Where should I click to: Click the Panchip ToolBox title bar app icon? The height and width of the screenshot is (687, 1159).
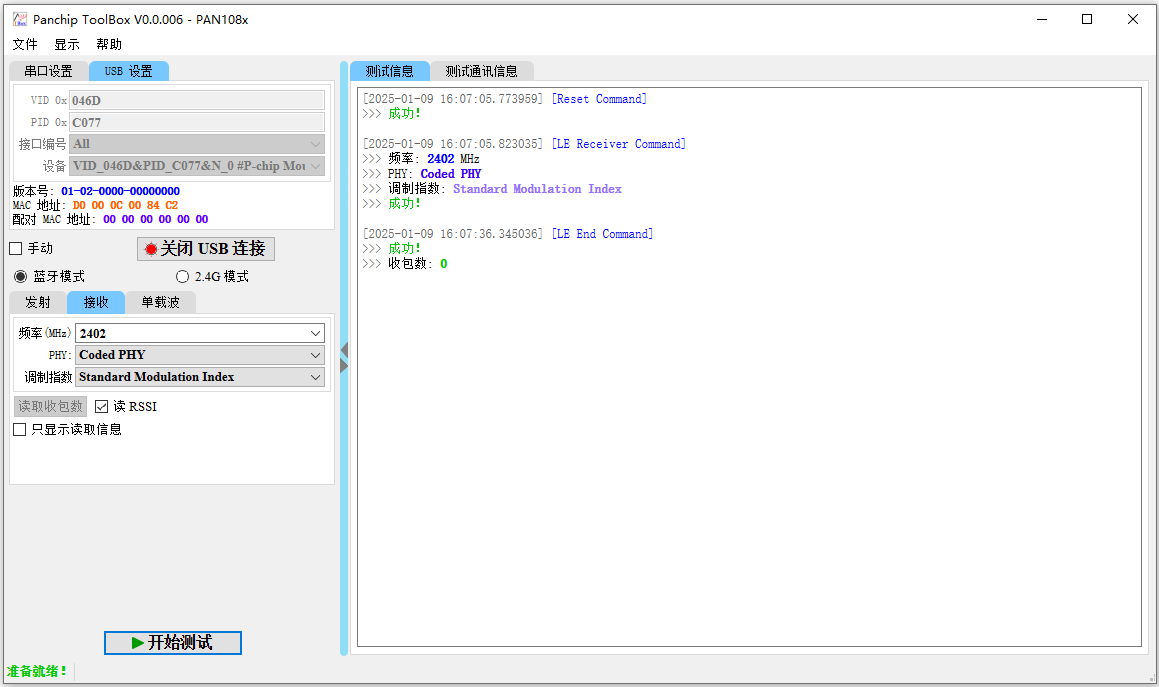pyautogui.click(x=20, y=19)
